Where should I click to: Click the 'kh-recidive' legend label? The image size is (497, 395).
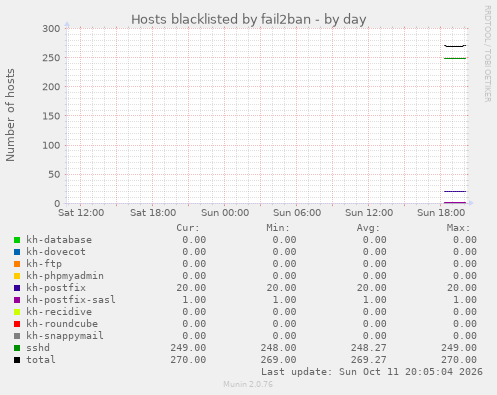coord(59,312)
